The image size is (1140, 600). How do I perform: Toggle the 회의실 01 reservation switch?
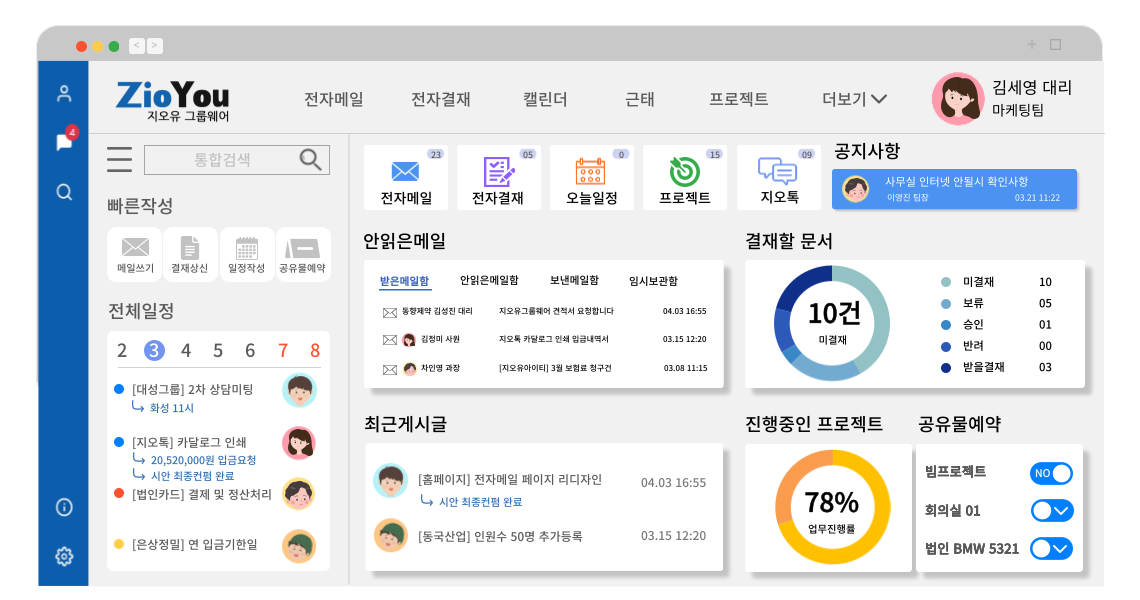pos(1051,511)
